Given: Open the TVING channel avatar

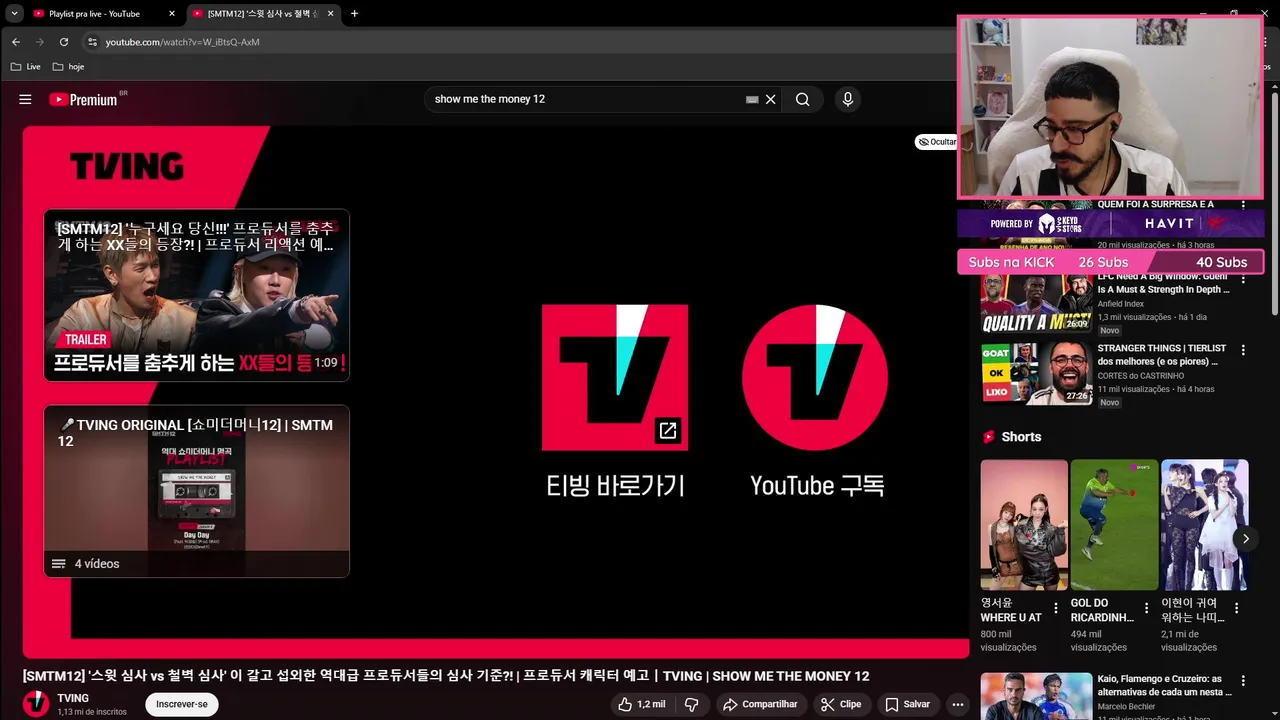Looking at the screenshot, I should pos(36,704).
